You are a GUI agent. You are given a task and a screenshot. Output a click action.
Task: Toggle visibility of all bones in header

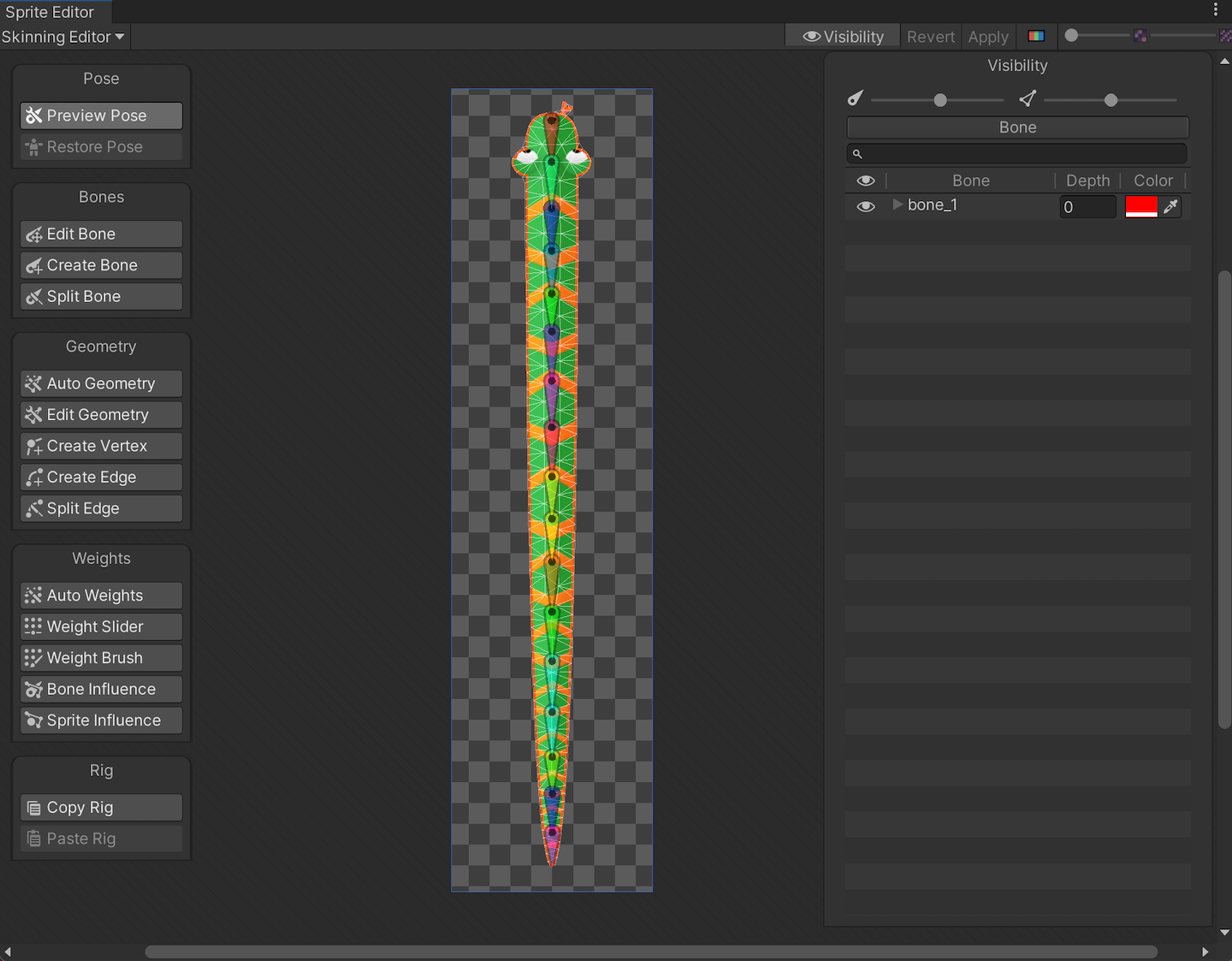point(866,181)
